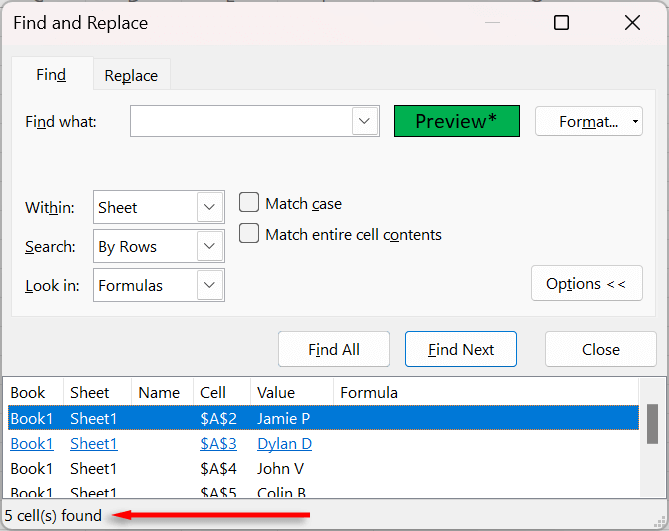Enable the Match case checkbox

(249, 203)
